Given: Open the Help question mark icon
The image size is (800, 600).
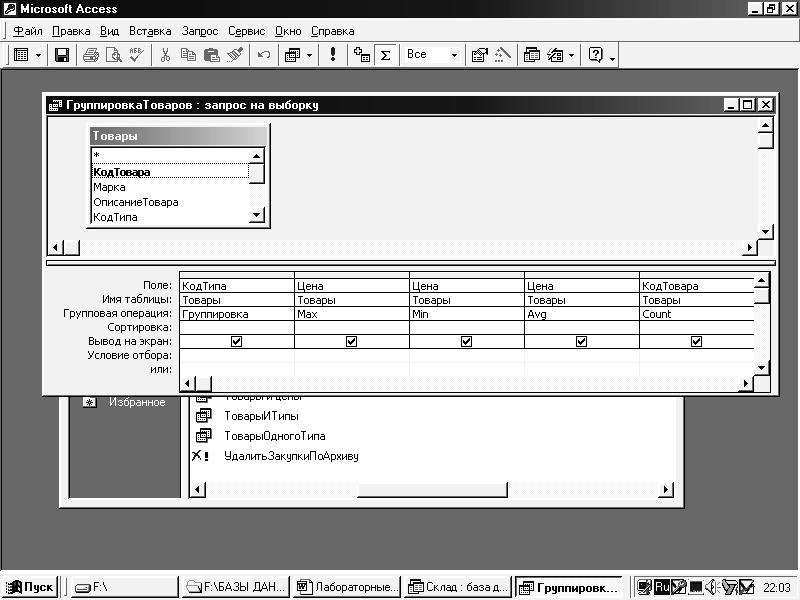Looking at the screenshot, I should point(595,55).
